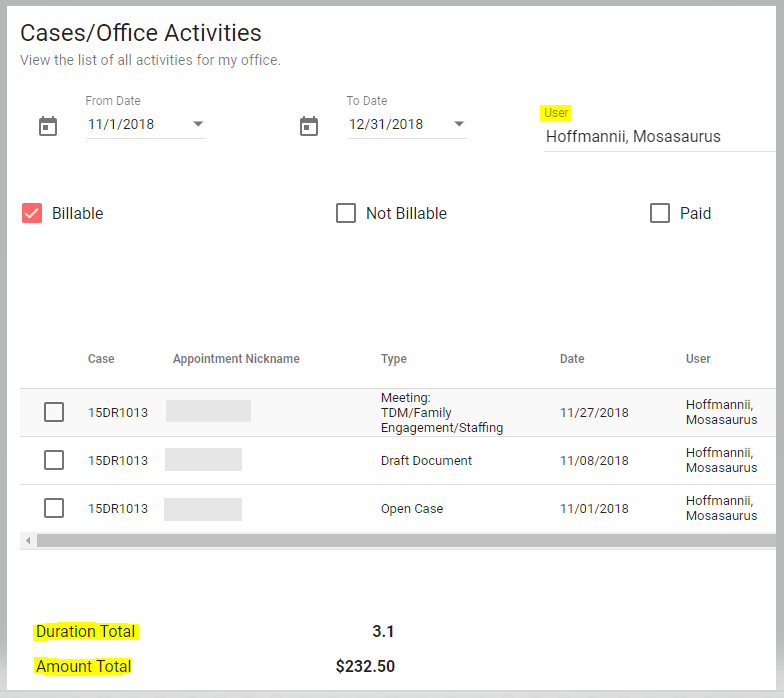
Task: Click the Cases/Office Activities heading
Action: 140,33
